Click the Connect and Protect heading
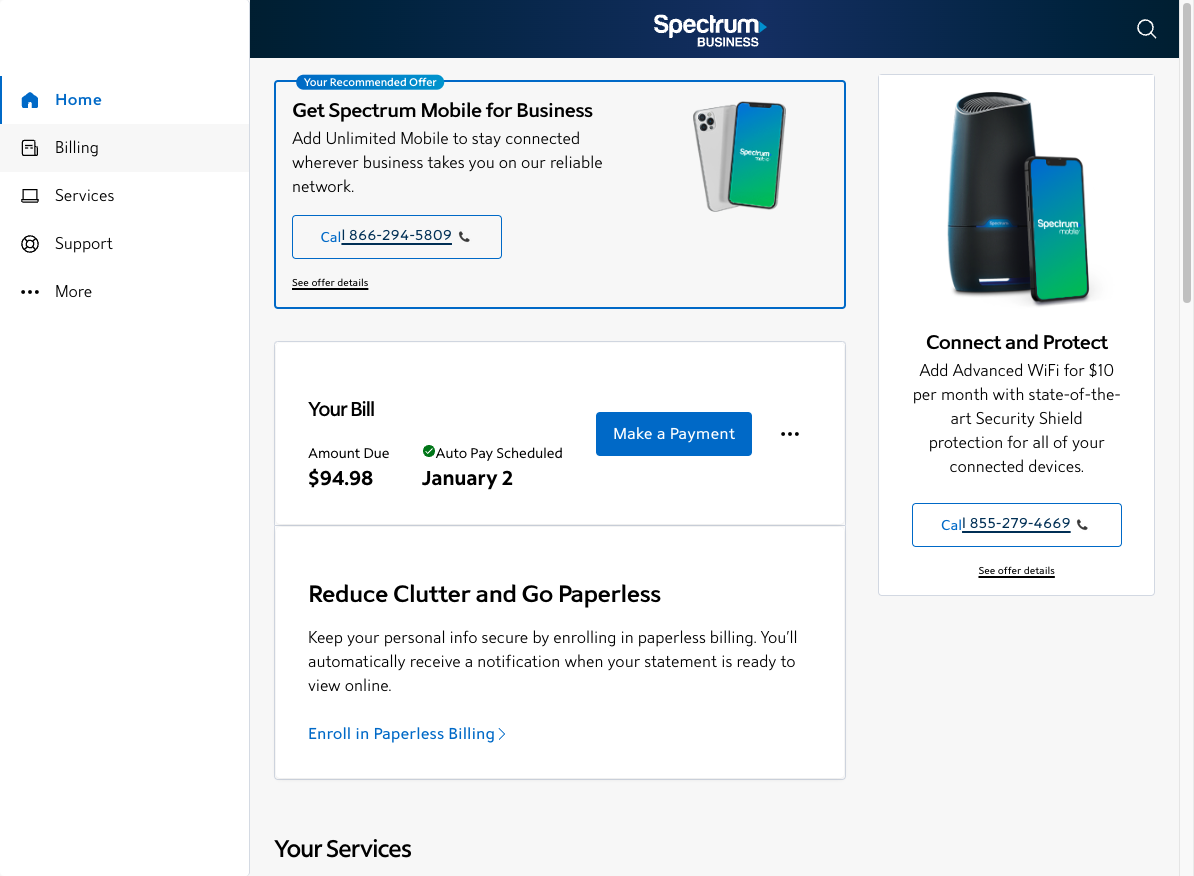This screenshot has height=876, width=1194. pyautogui.click(x=1017, y=343)
